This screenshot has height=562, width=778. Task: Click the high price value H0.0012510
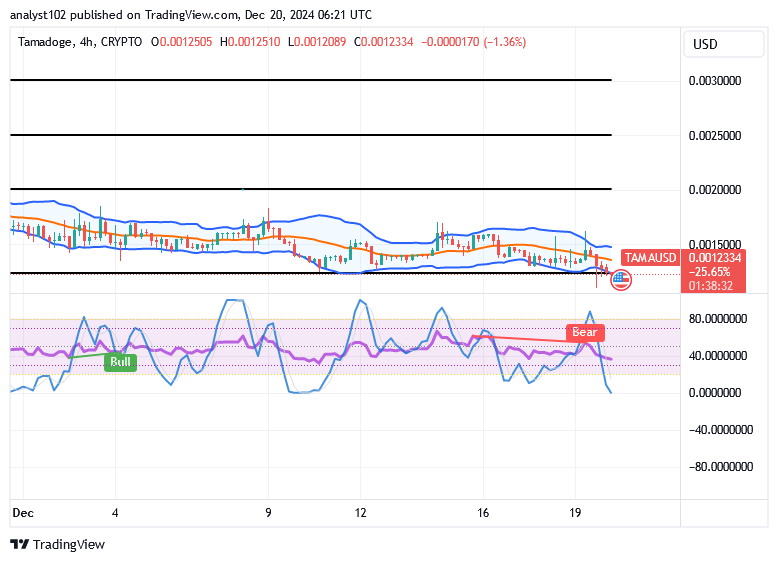click(x=250, y=42)
